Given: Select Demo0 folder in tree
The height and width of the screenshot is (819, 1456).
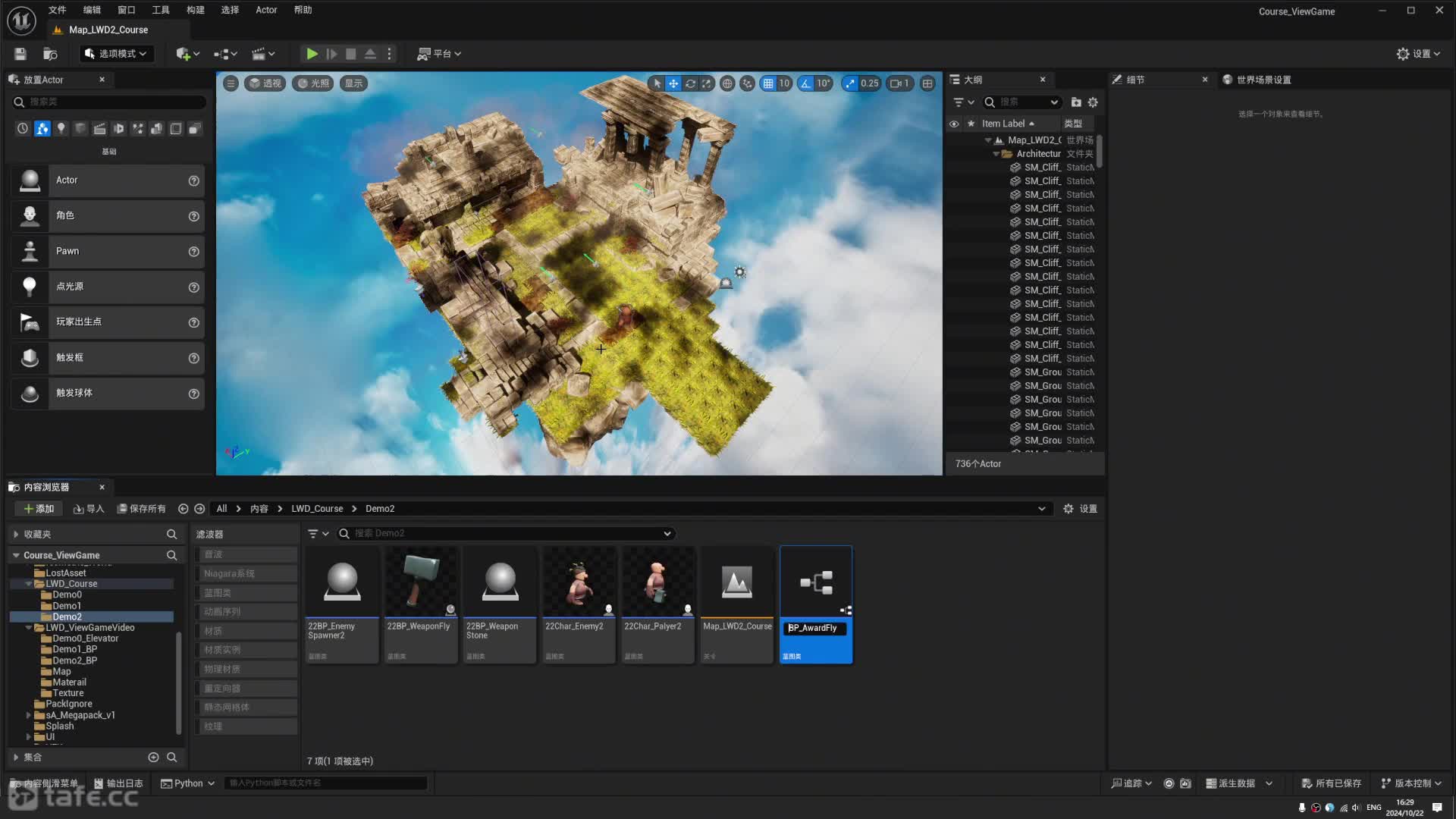Looking at the screenshot, I should coord(67,595).
